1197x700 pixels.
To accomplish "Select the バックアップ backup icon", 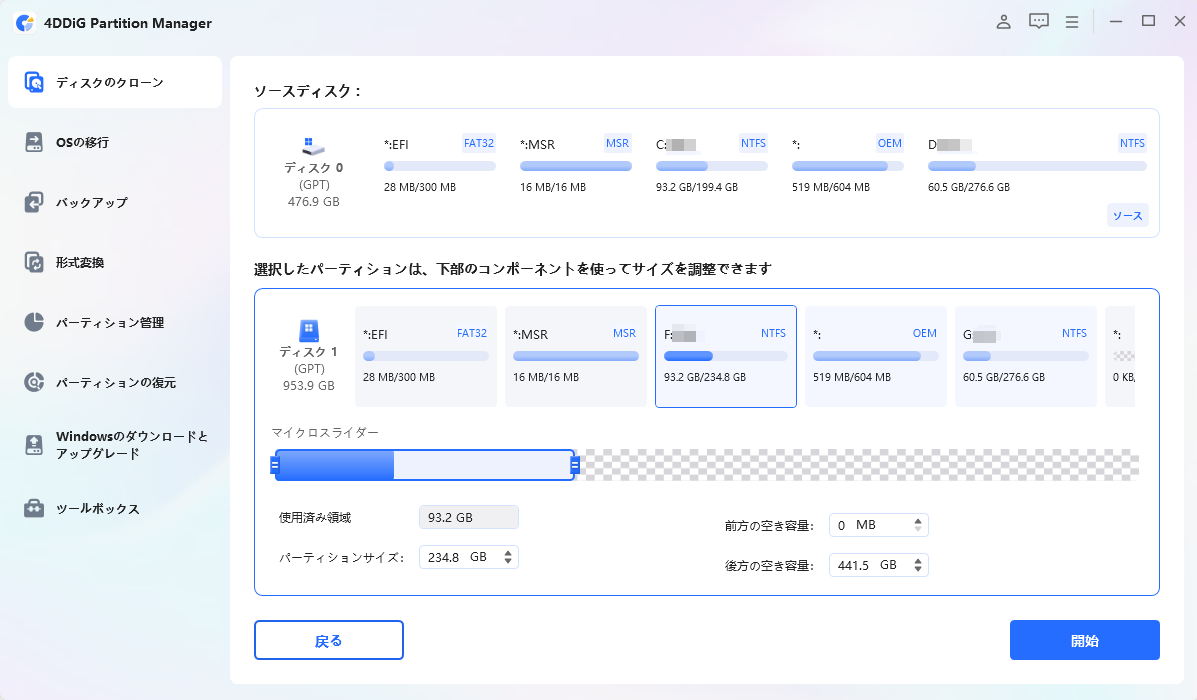I will click(35, 202).
